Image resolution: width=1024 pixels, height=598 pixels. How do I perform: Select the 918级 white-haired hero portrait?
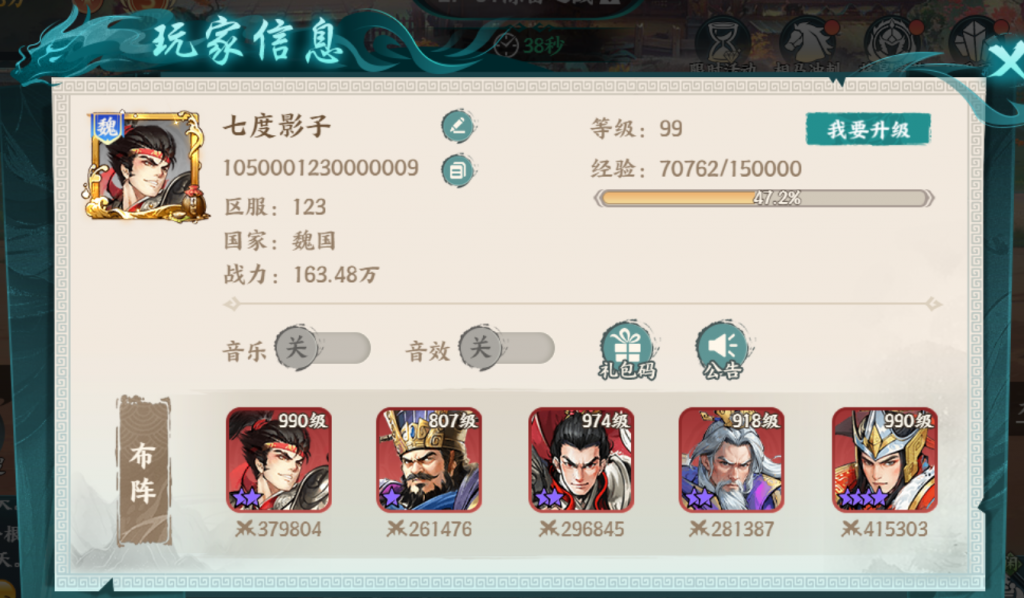[731, 460]
